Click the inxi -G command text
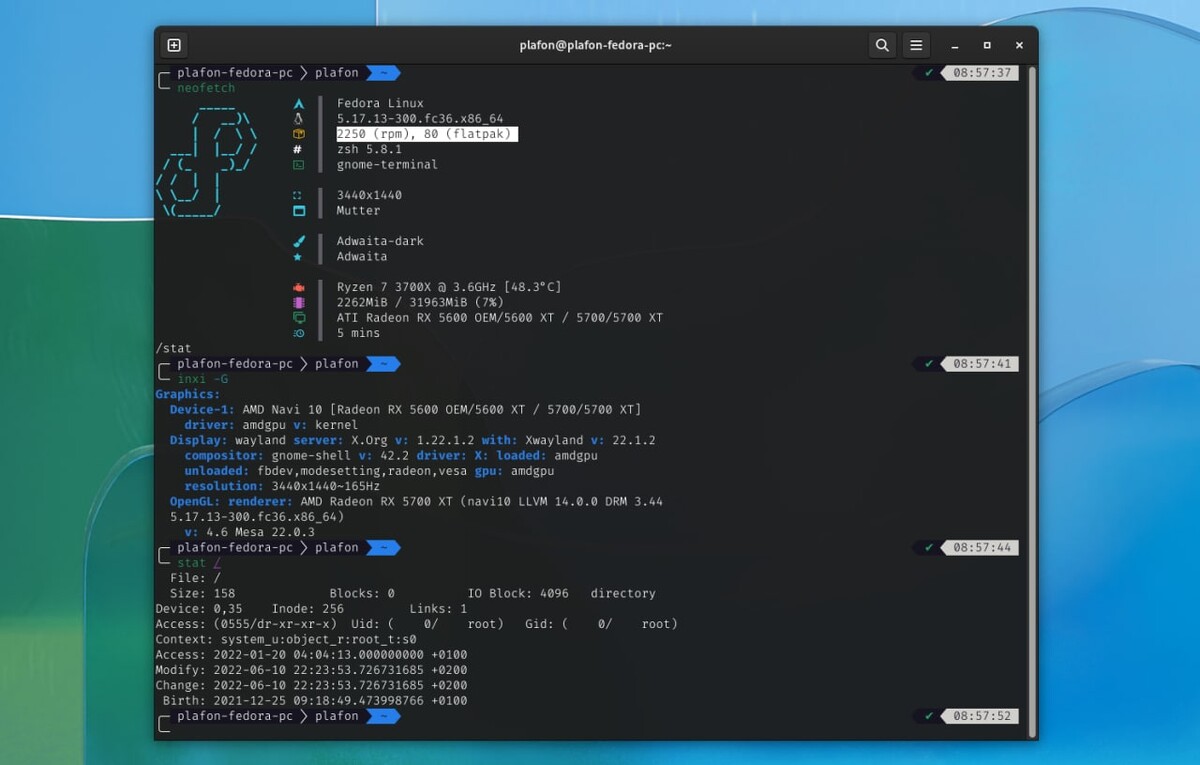Image resolution: width=1200 pixels, height=765 pixels. [203, 379]
